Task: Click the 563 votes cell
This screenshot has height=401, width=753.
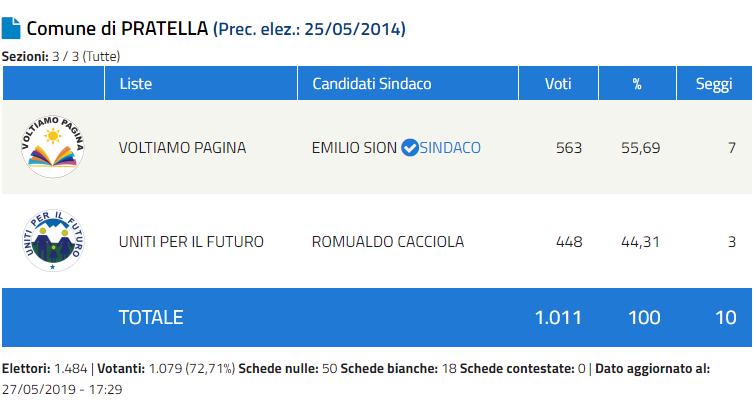Action: 568,148
